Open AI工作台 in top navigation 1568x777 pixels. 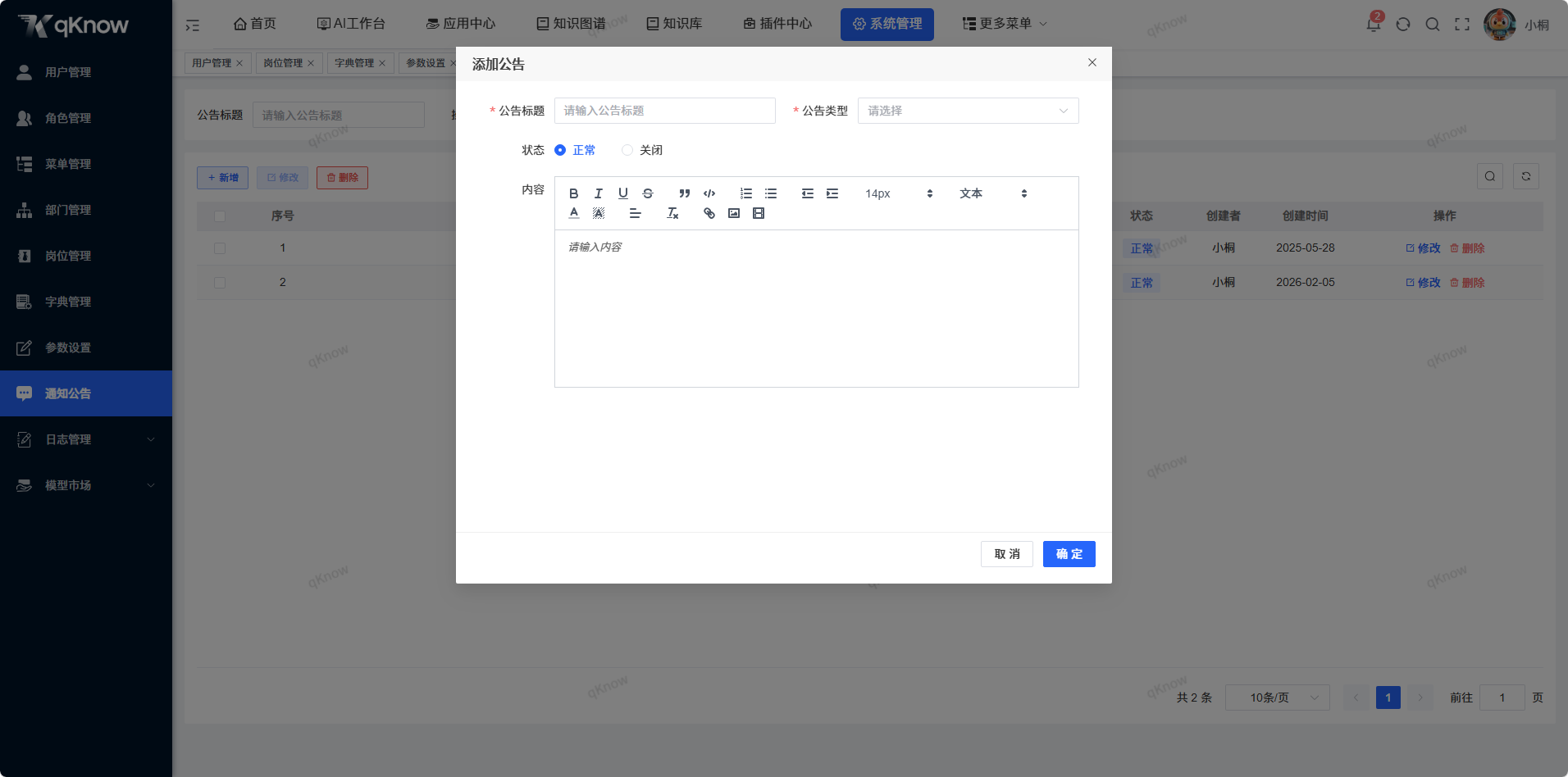(351, 24)
